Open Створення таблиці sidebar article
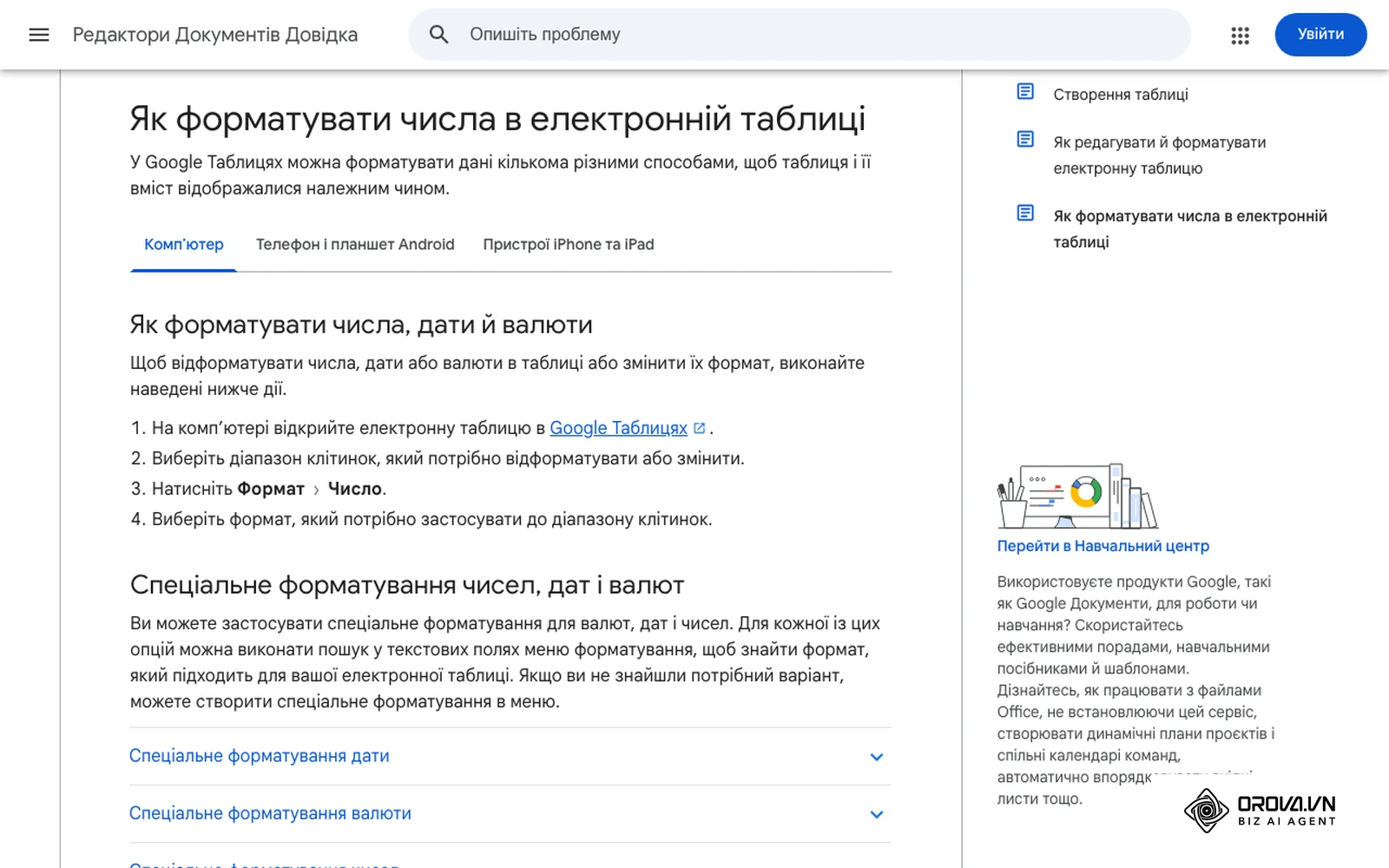Image resolution: width=1389 pixels, height=868 pixels. (x=1121, y=95)
